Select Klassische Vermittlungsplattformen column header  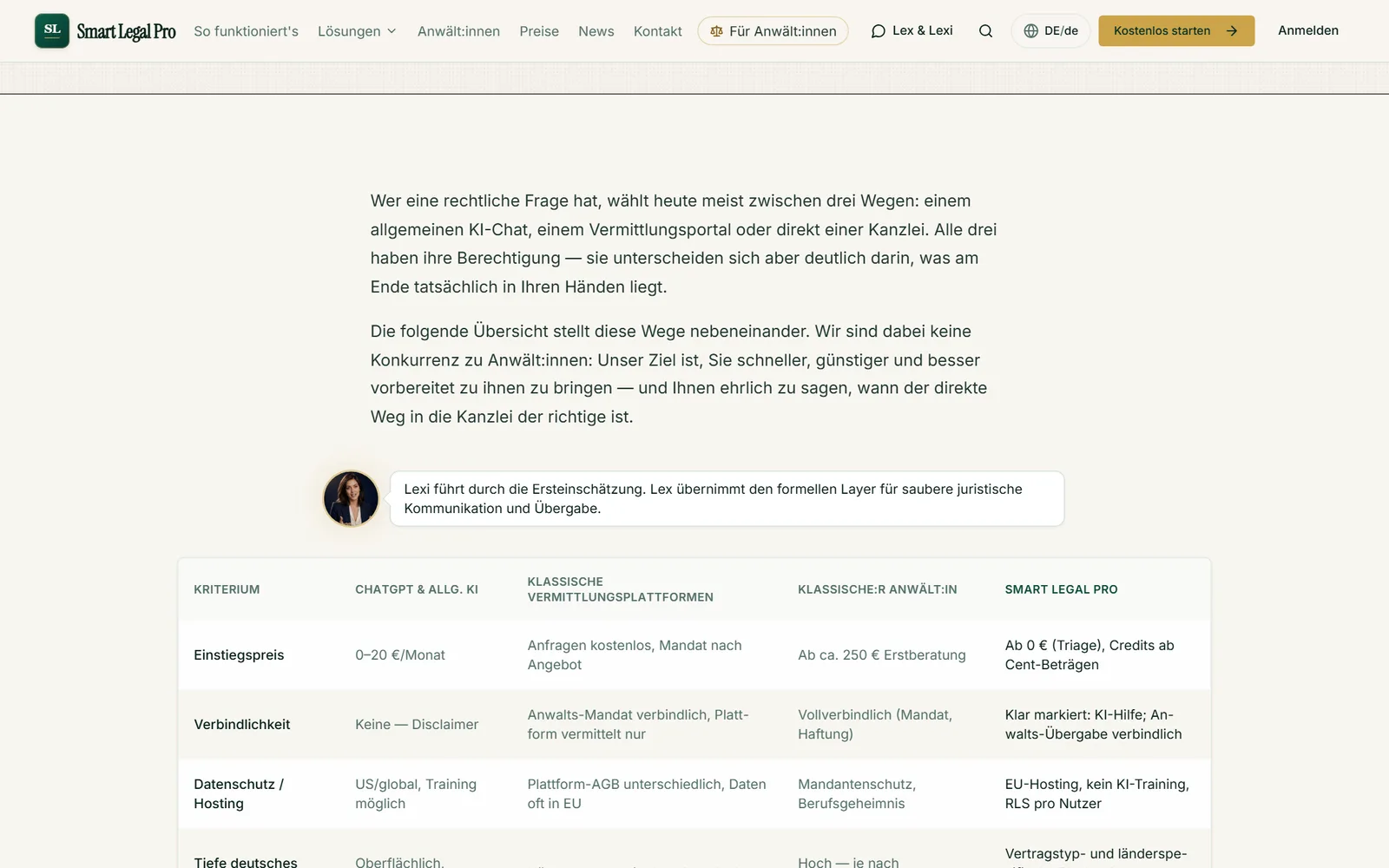tap(621, 589)
